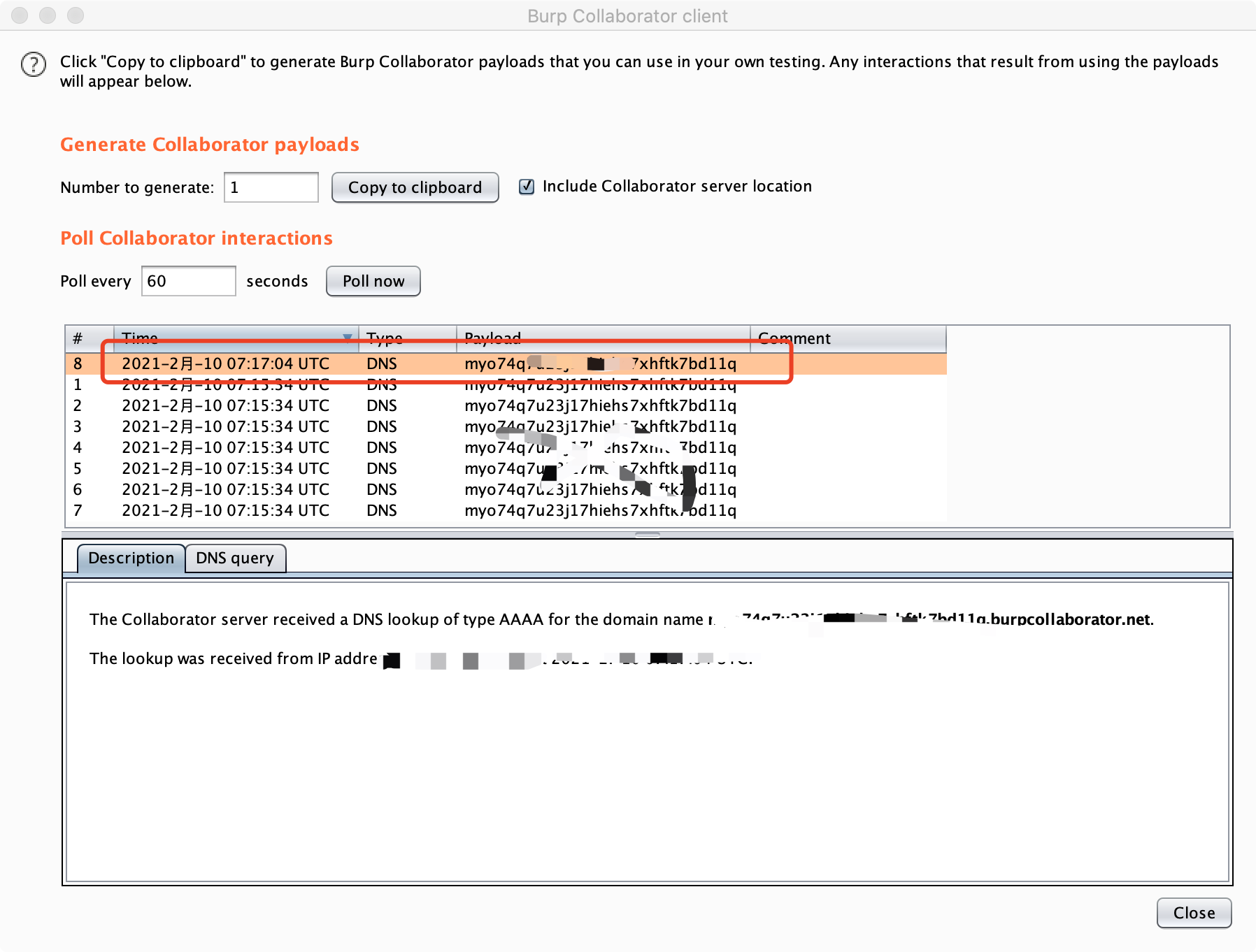Toggle Include Collaborator server location checkbox
The width and height of the screenshot is (1256, 952).
click(527, 187)
